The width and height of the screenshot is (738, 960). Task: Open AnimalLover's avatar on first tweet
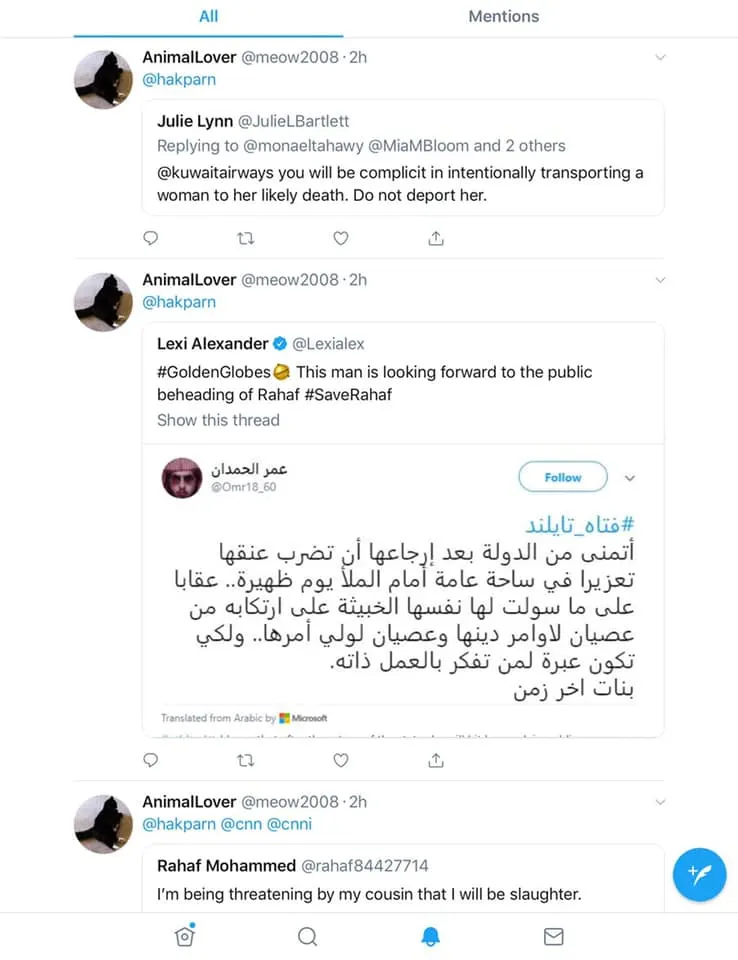click(104, 78)
